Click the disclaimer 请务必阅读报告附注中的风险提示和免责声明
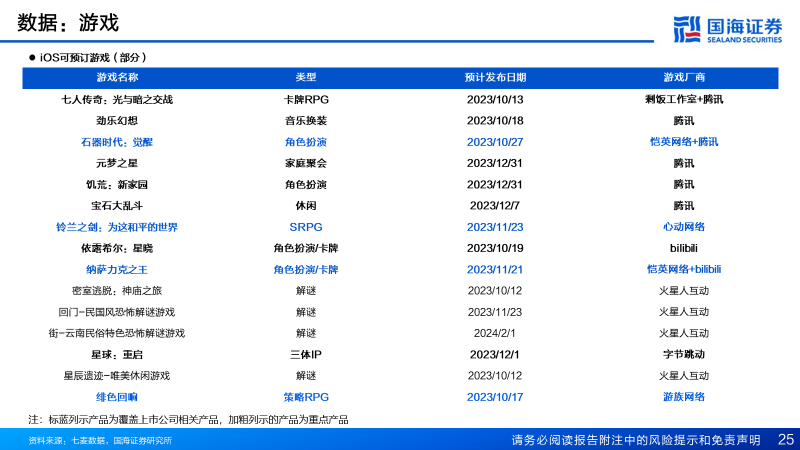800x450 pixels. click(x=636, y=440)
